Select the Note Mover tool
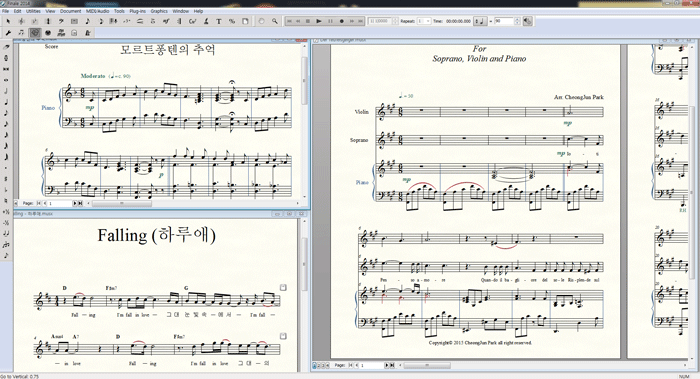 [x=21, y=33]
